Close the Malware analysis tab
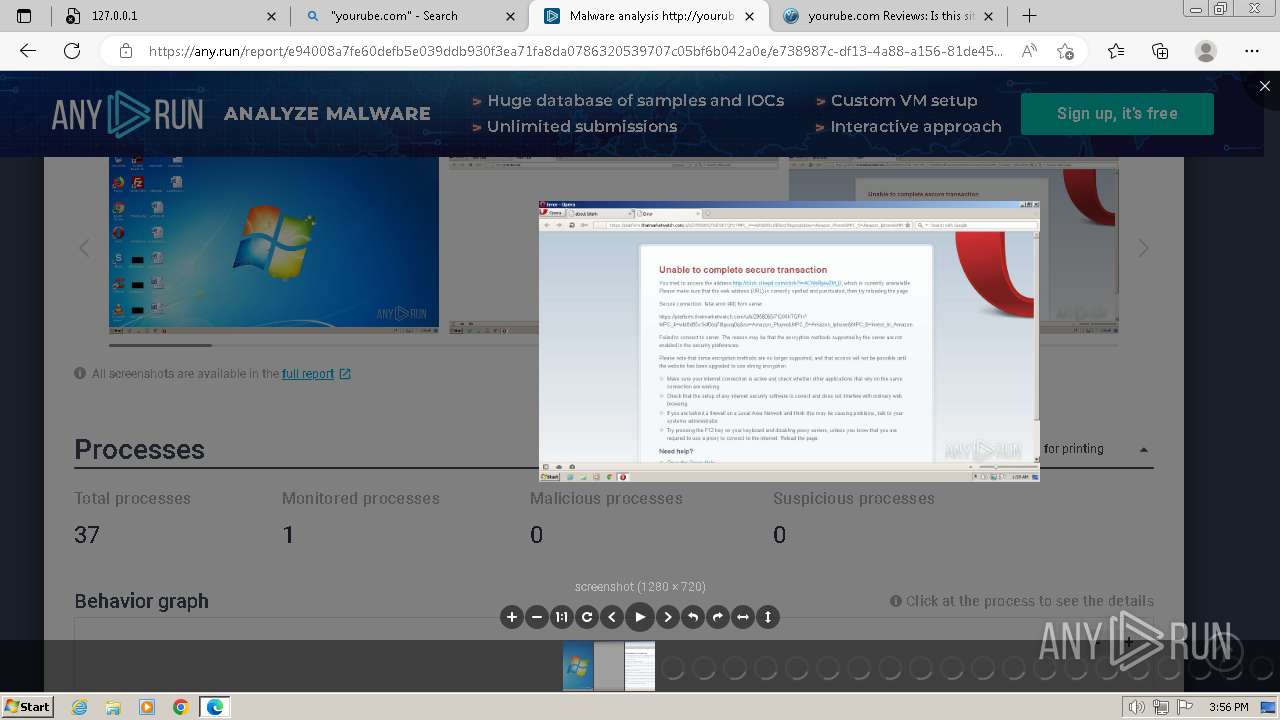Image resolution: width=1280 pixels, height=720 pixels. coord(750,16)
